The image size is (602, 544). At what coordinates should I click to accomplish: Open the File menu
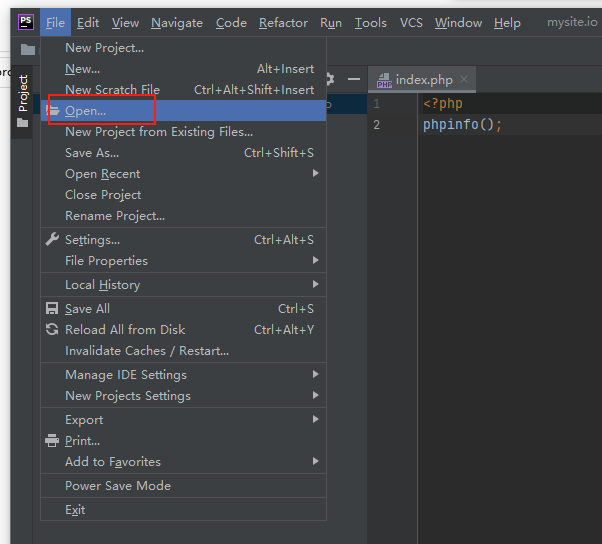tap(55, 23)
